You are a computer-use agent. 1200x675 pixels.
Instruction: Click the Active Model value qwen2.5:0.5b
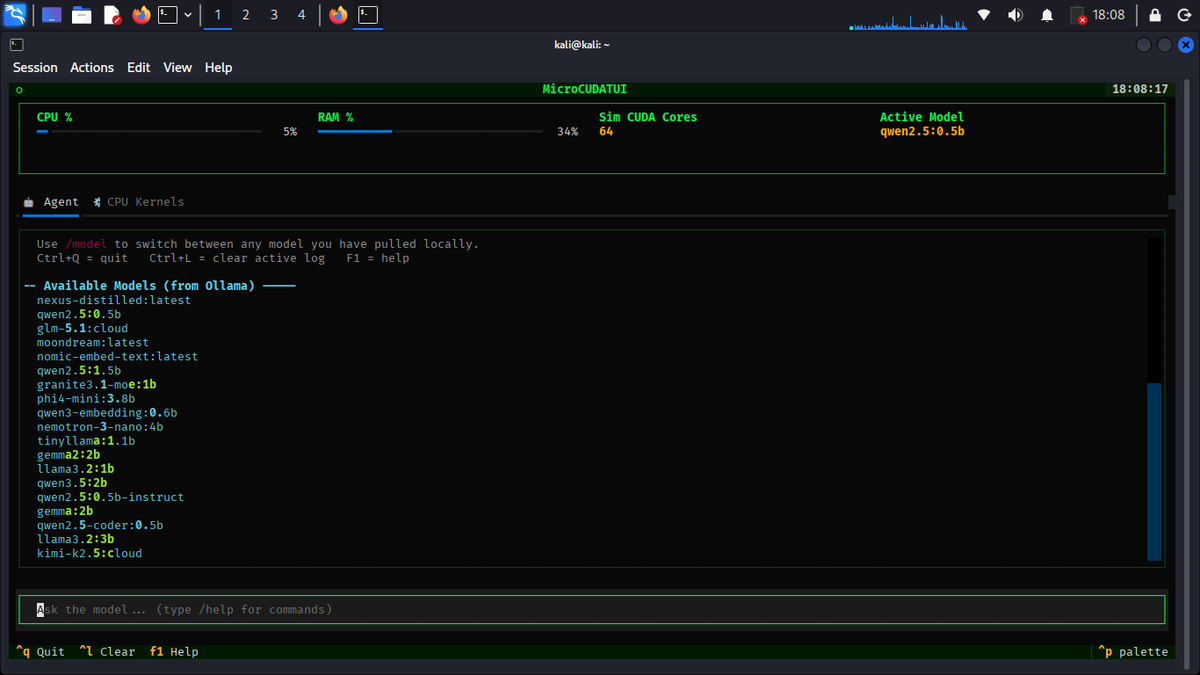(922, 131)
